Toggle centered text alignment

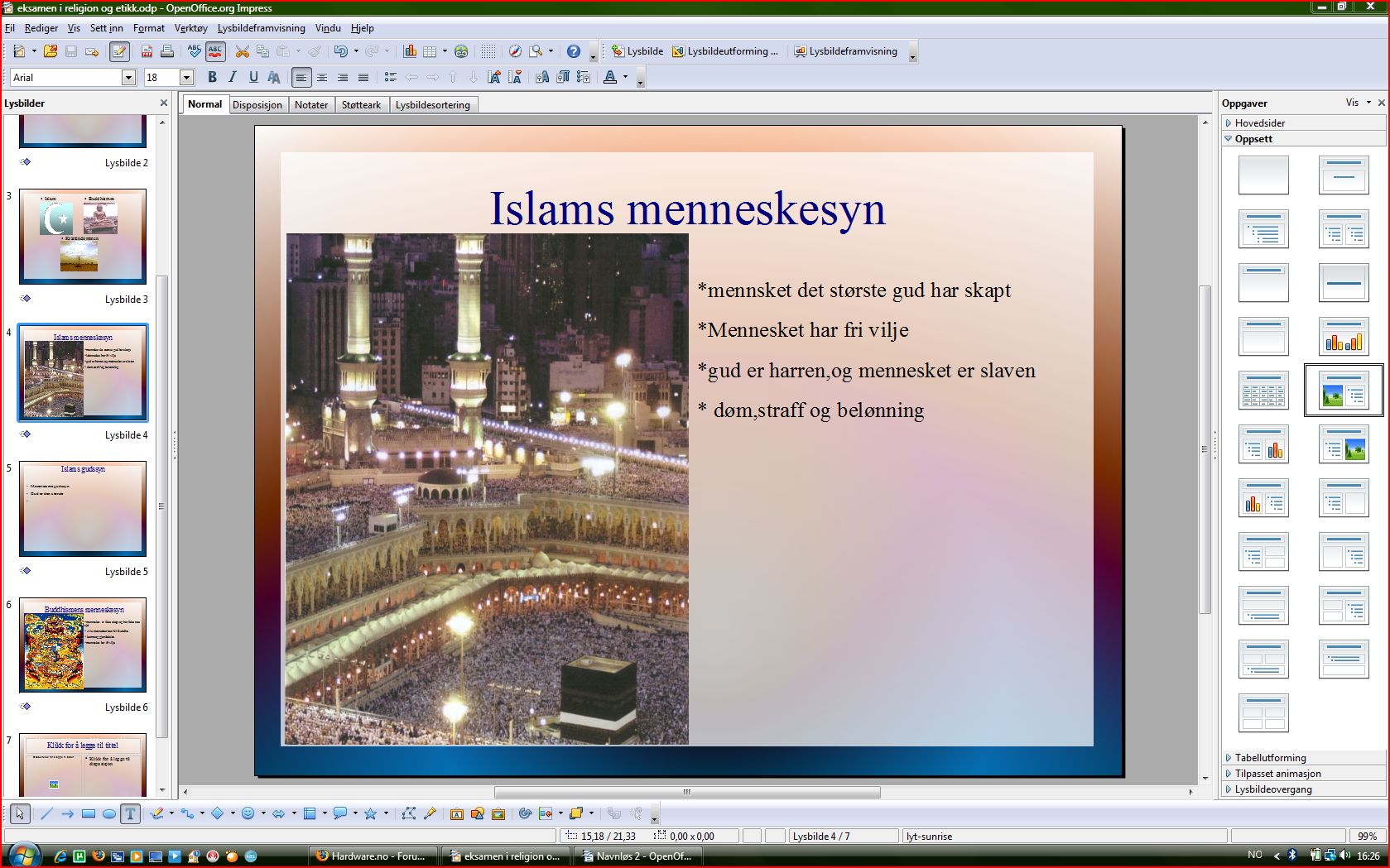point(322,77)
